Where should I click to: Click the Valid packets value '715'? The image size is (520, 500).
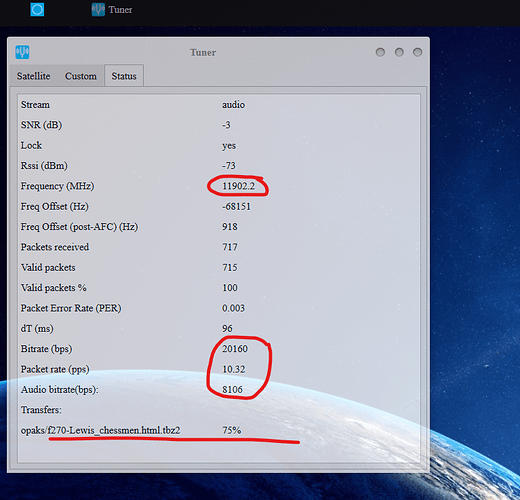(230, 268)
